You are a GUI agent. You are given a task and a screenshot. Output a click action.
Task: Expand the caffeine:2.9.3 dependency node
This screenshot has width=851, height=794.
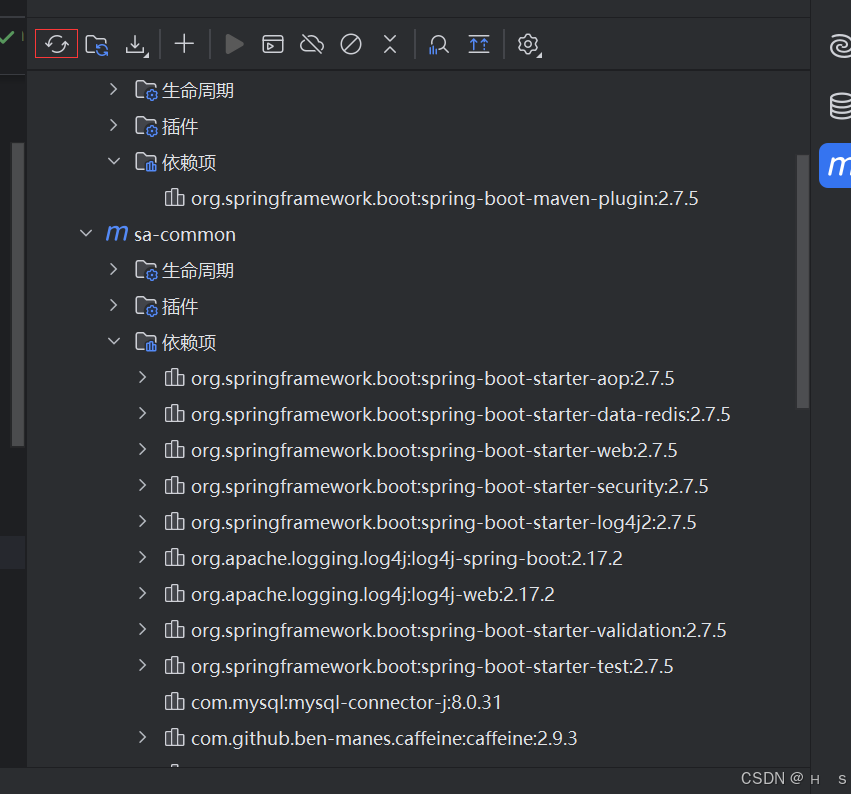coord(141,738)
